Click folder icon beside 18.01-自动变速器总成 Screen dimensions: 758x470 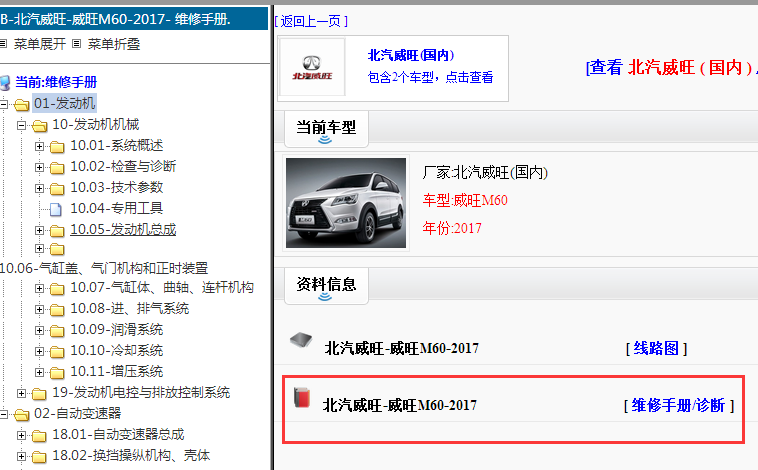tap(39, 436)
